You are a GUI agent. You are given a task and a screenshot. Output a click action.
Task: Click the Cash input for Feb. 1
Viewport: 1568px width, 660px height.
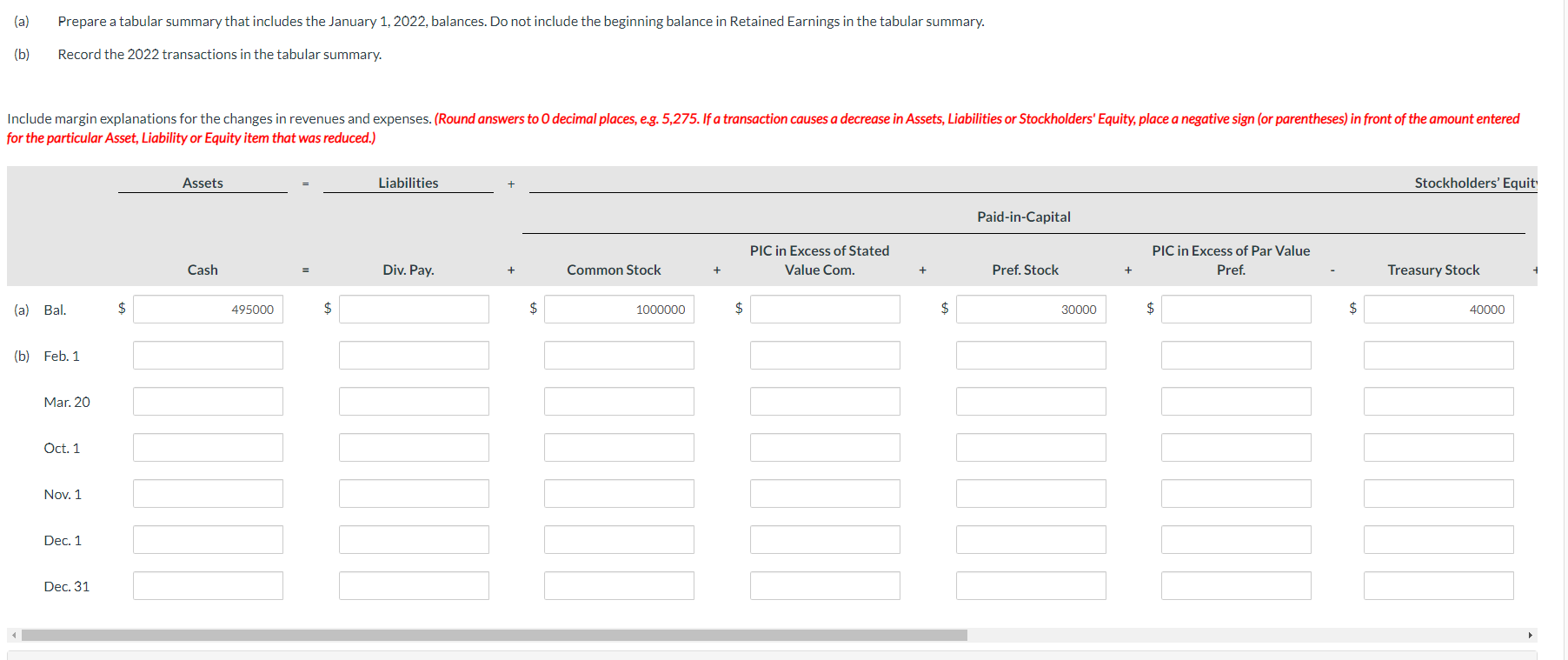click(208, 355)
